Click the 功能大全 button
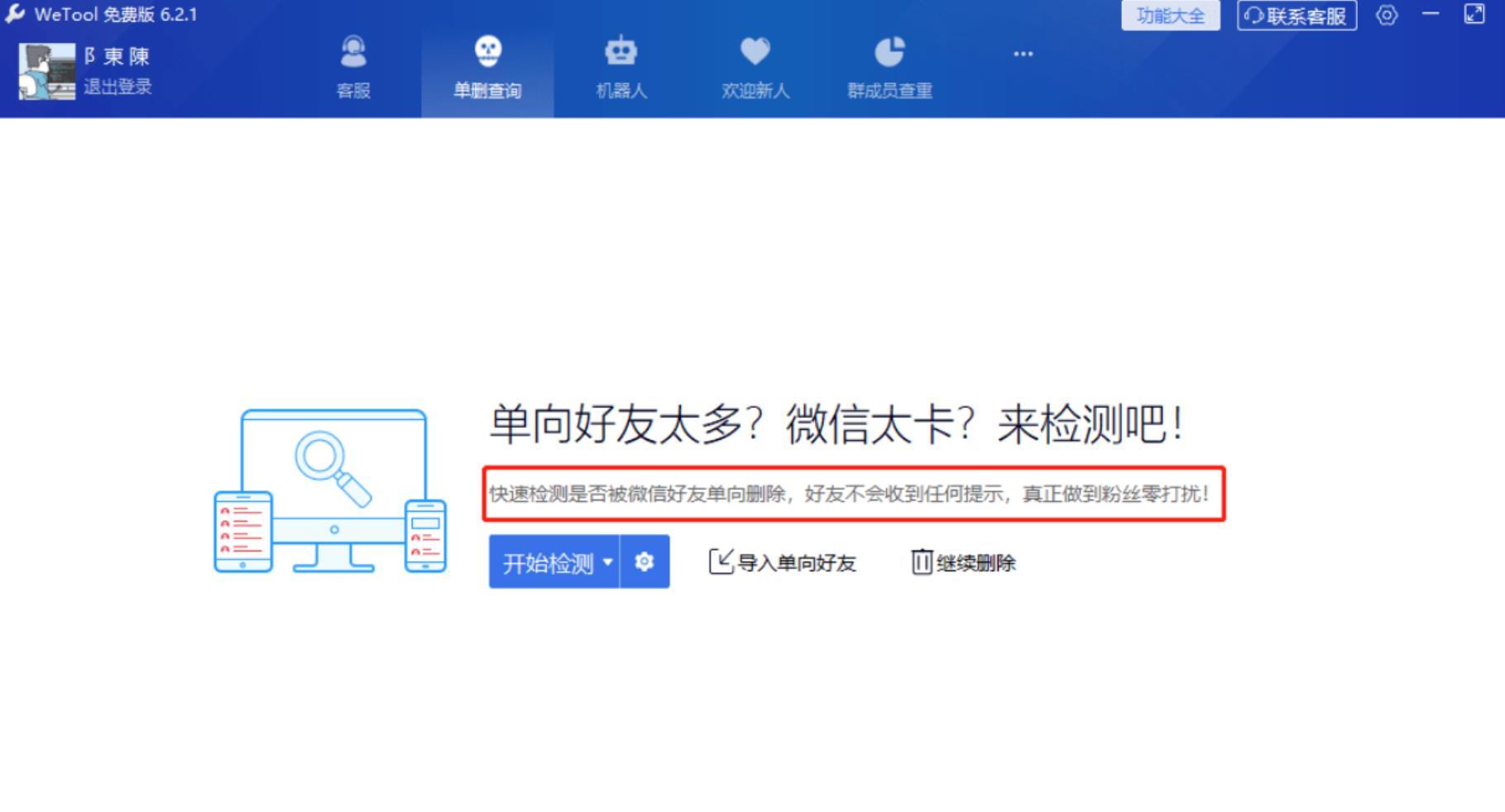Screen dimensions: 1505x812 1171,16
